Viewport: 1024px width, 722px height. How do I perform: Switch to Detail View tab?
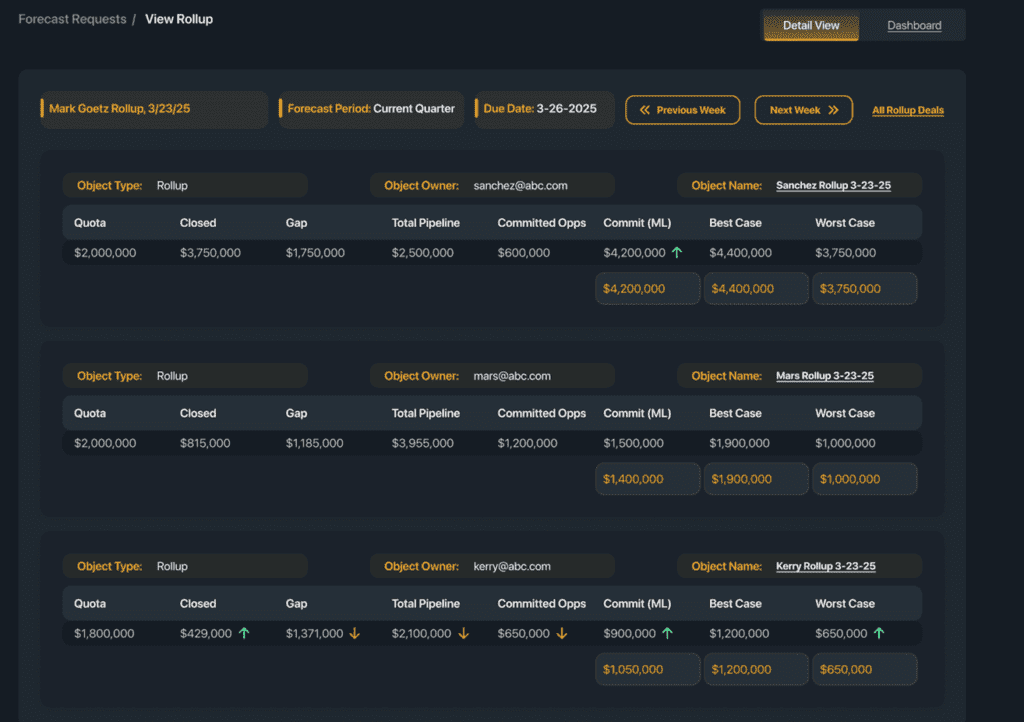(811, 25)
